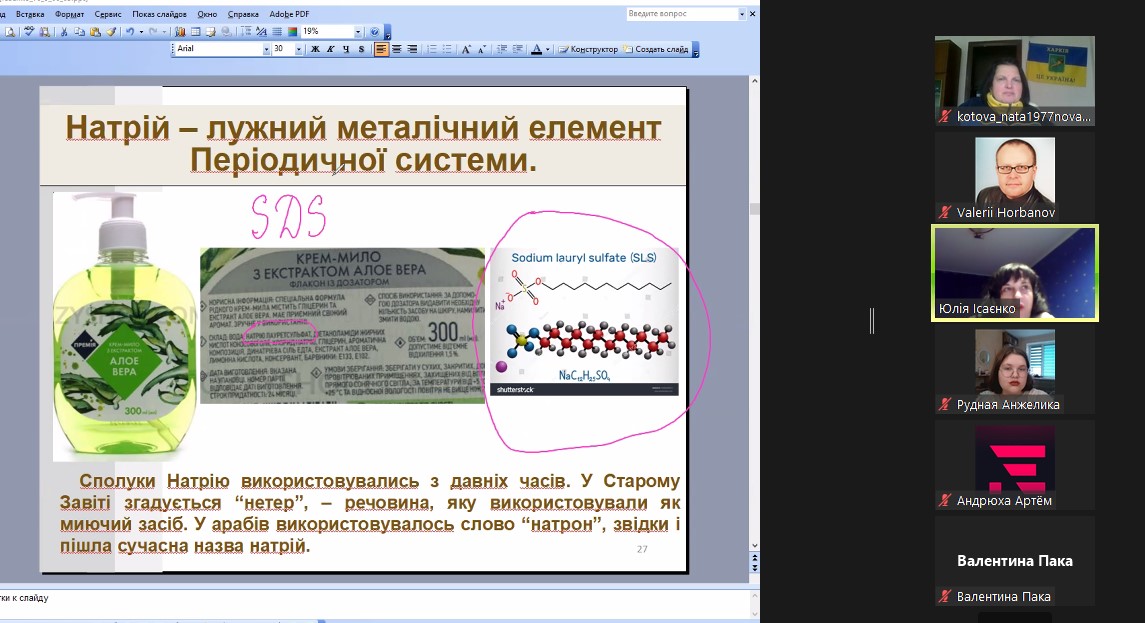Open the Справка menu
The height and width of the screenshot is (623, 1145).
coord(243,14)
